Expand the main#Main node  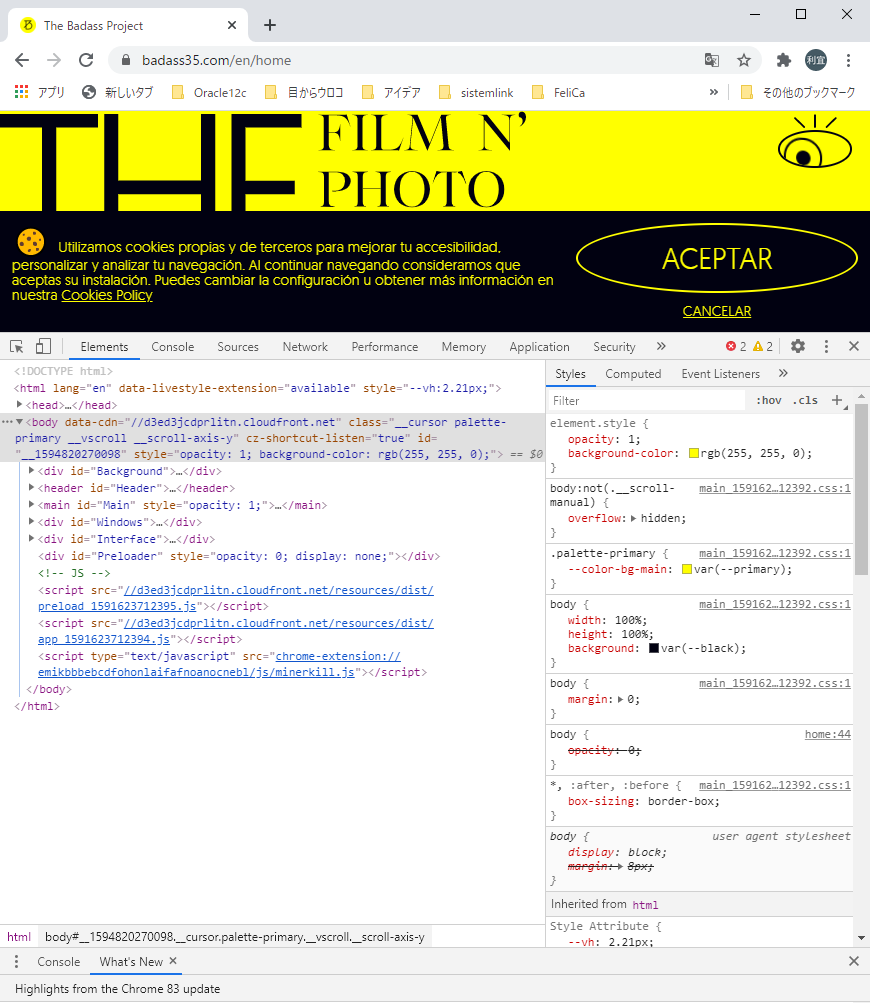tap(31, 504)
